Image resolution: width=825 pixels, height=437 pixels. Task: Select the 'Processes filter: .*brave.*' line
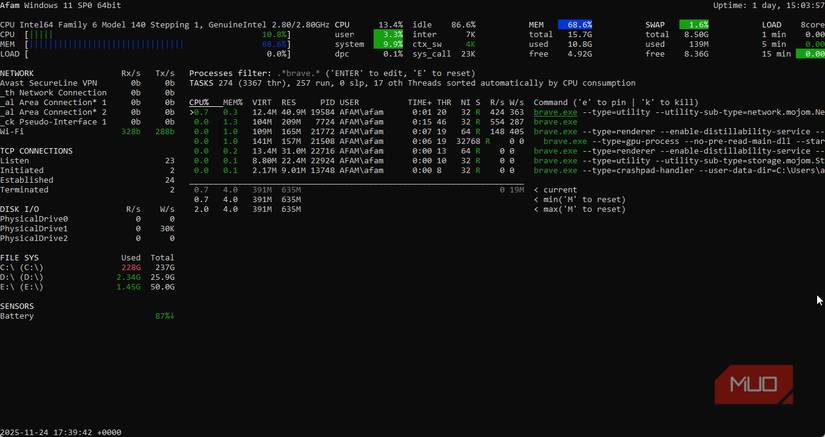coord(332,74)
